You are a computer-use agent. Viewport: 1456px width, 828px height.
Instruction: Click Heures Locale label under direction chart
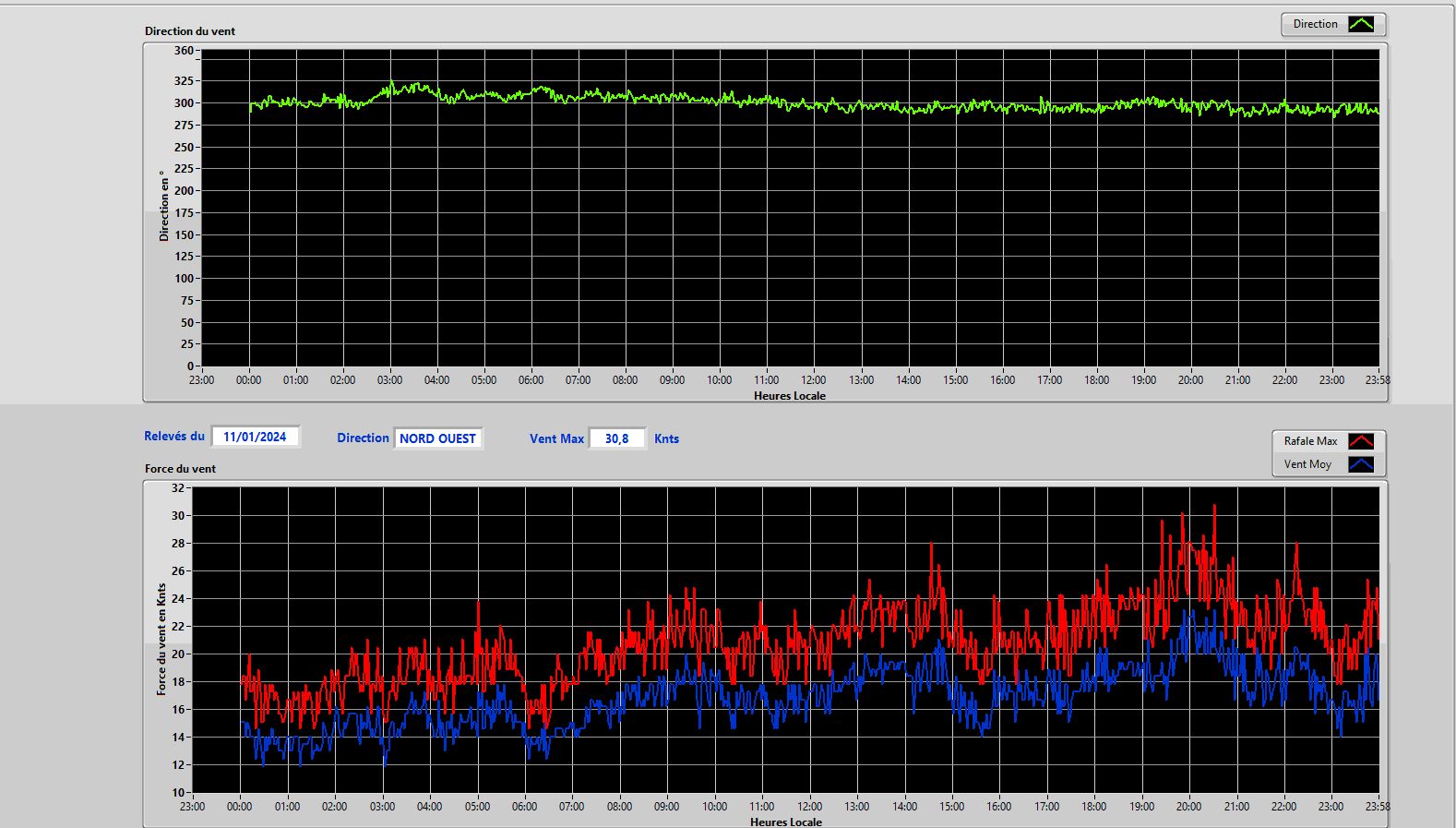(x=790, y=395)
